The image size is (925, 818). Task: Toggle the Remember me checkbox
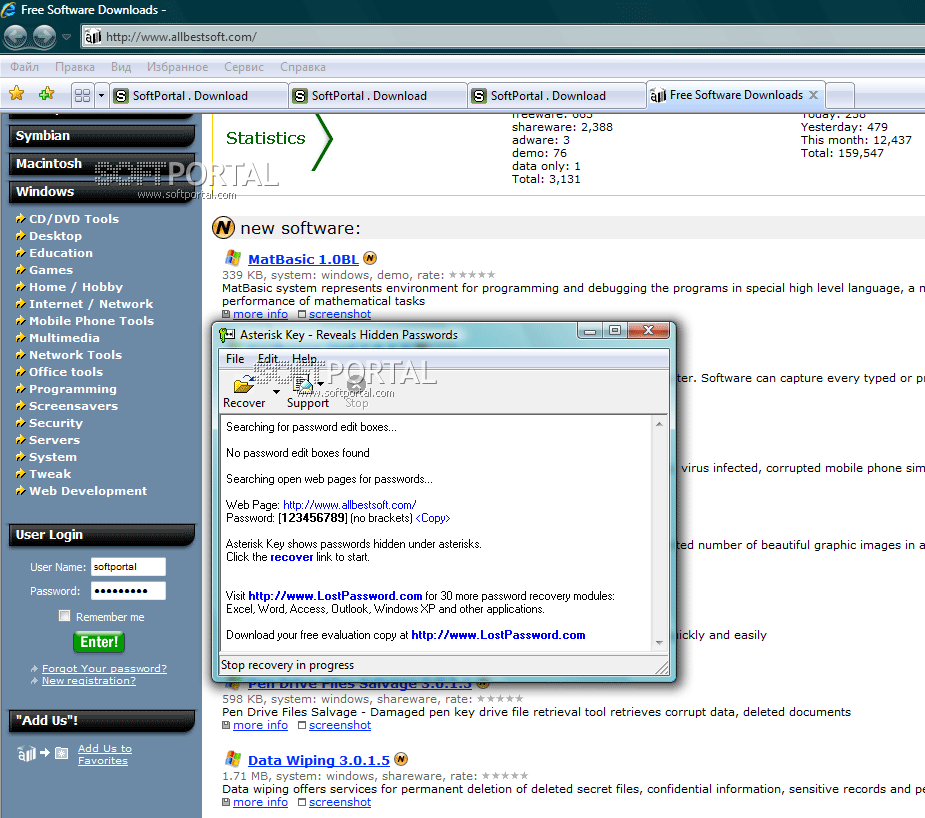pyautogui.click(x=64, y=616)
